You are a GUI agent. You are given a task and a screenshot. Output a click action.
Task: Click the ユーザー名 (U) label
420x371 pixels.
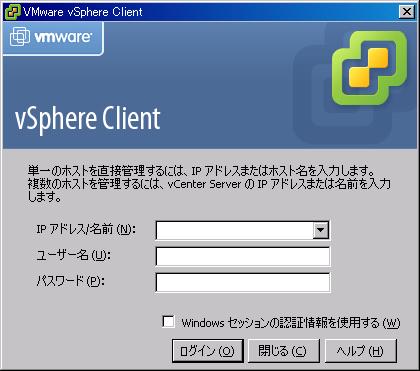(x=73, y=255)
